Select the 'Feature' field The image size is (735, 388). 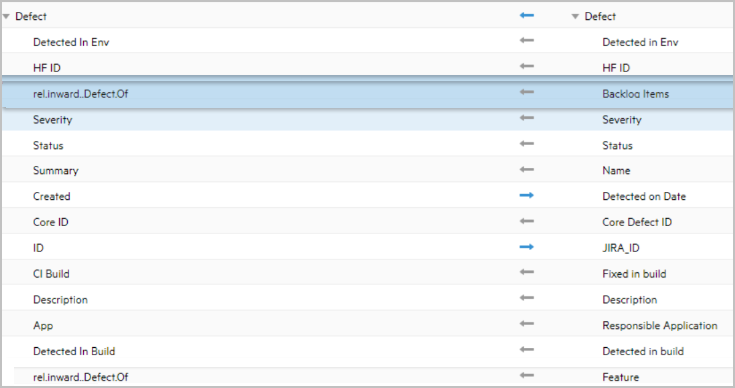point(621,377)
